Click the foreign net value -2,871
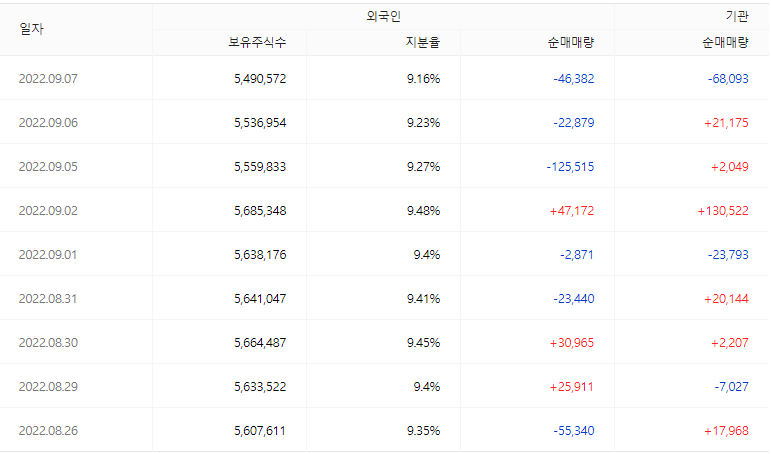Screen dimensions: 771x454 [x=577, y=255]
